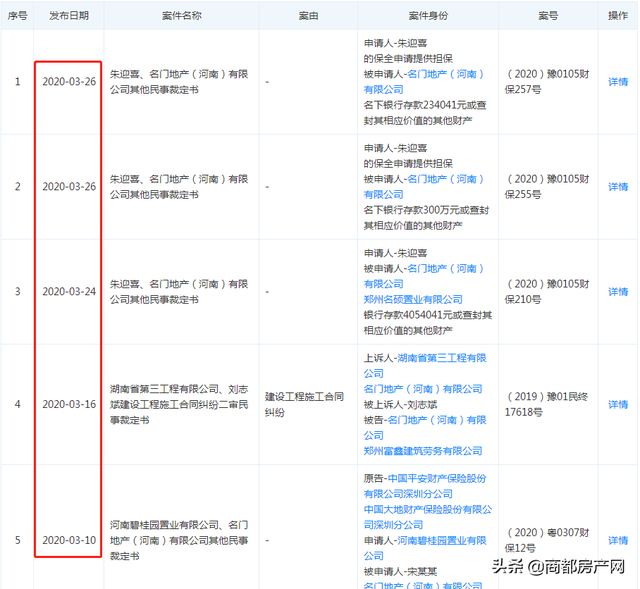The width and height of the screenshot is (640, 589).
Task: Open 详情 link for case 财保257号
Action: [x=618, y=82]
